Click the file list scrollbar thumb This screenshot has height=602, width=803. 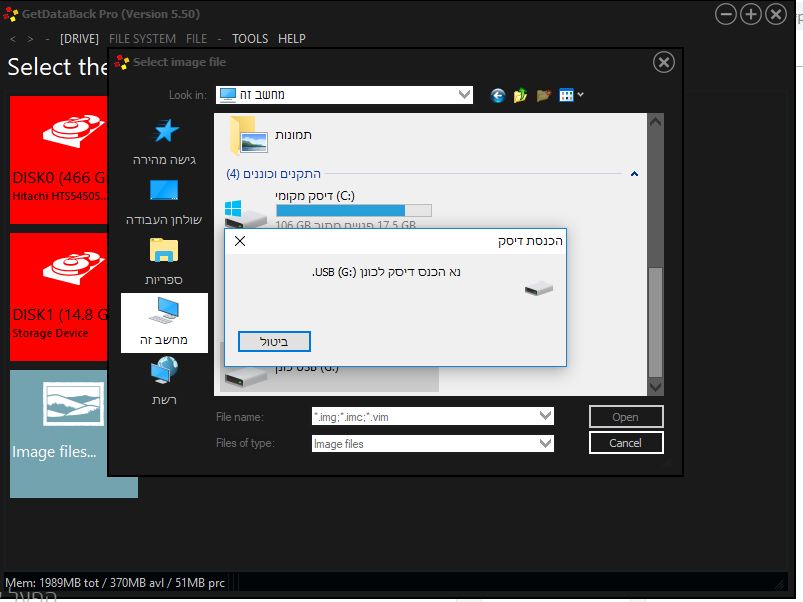(656, 321)
